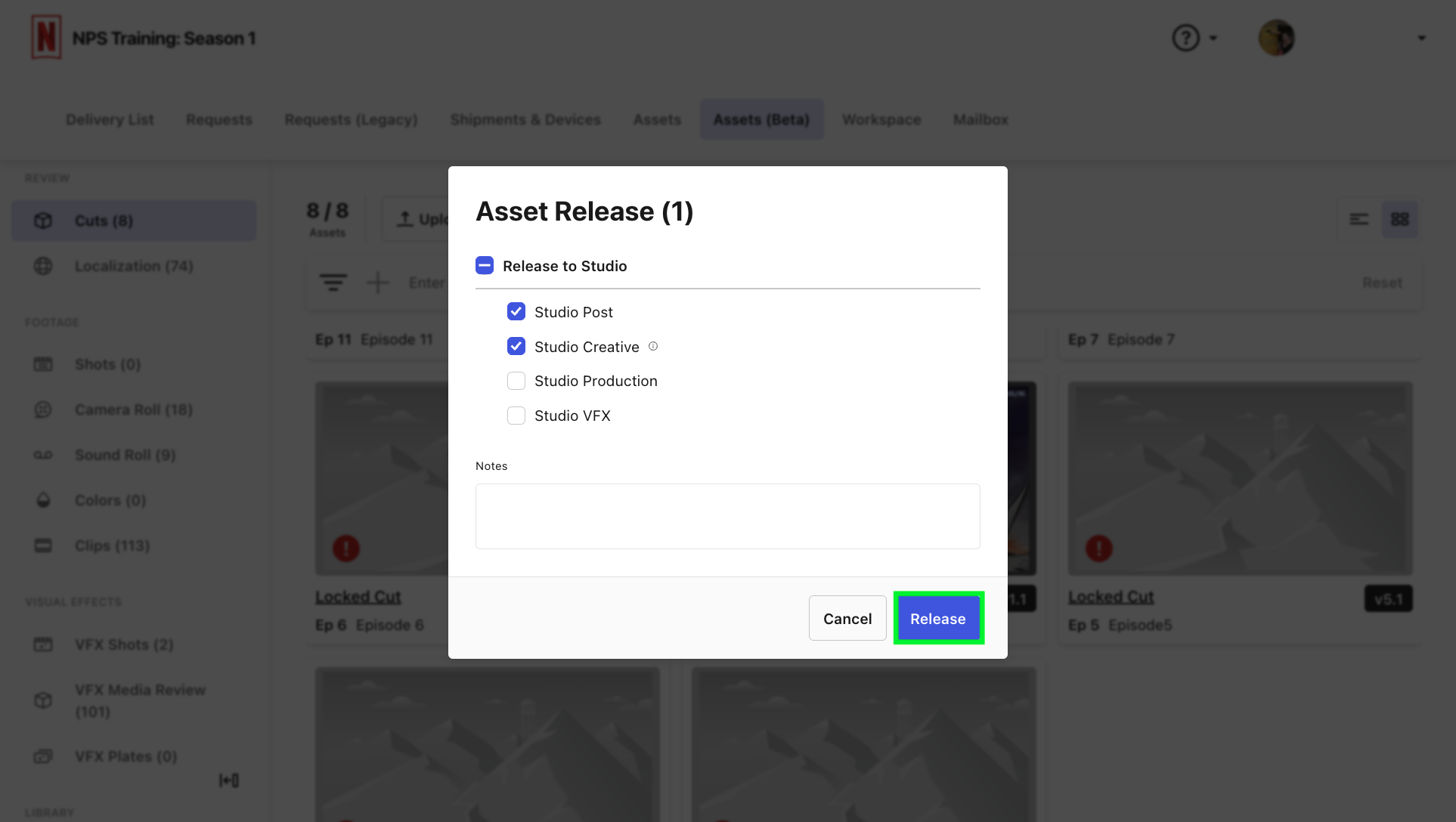Switch to the Delivery List tab

110,119
